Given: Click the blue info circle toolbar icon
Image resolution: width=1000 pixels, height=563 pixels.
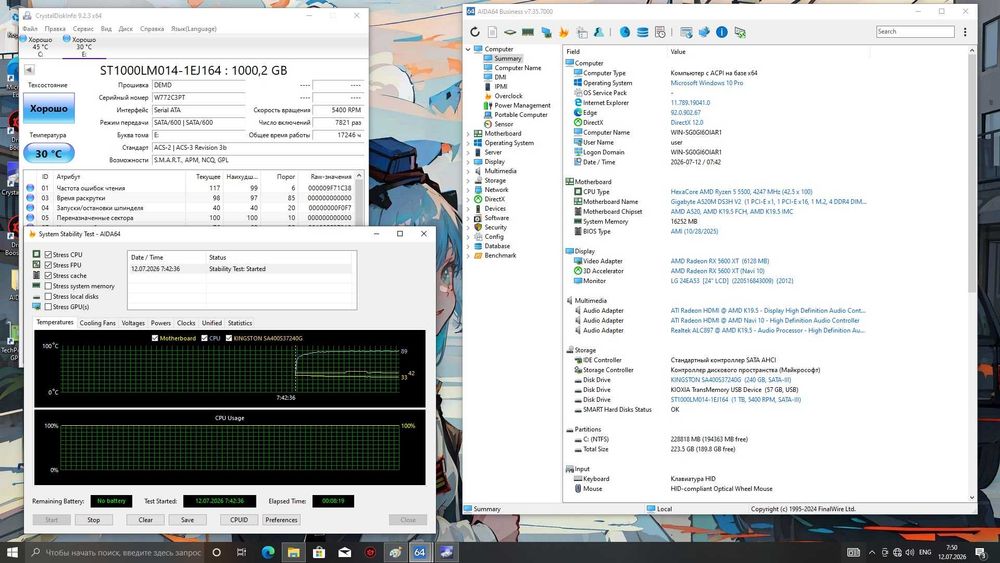Looking at the screenshot, I should point(722,32).
